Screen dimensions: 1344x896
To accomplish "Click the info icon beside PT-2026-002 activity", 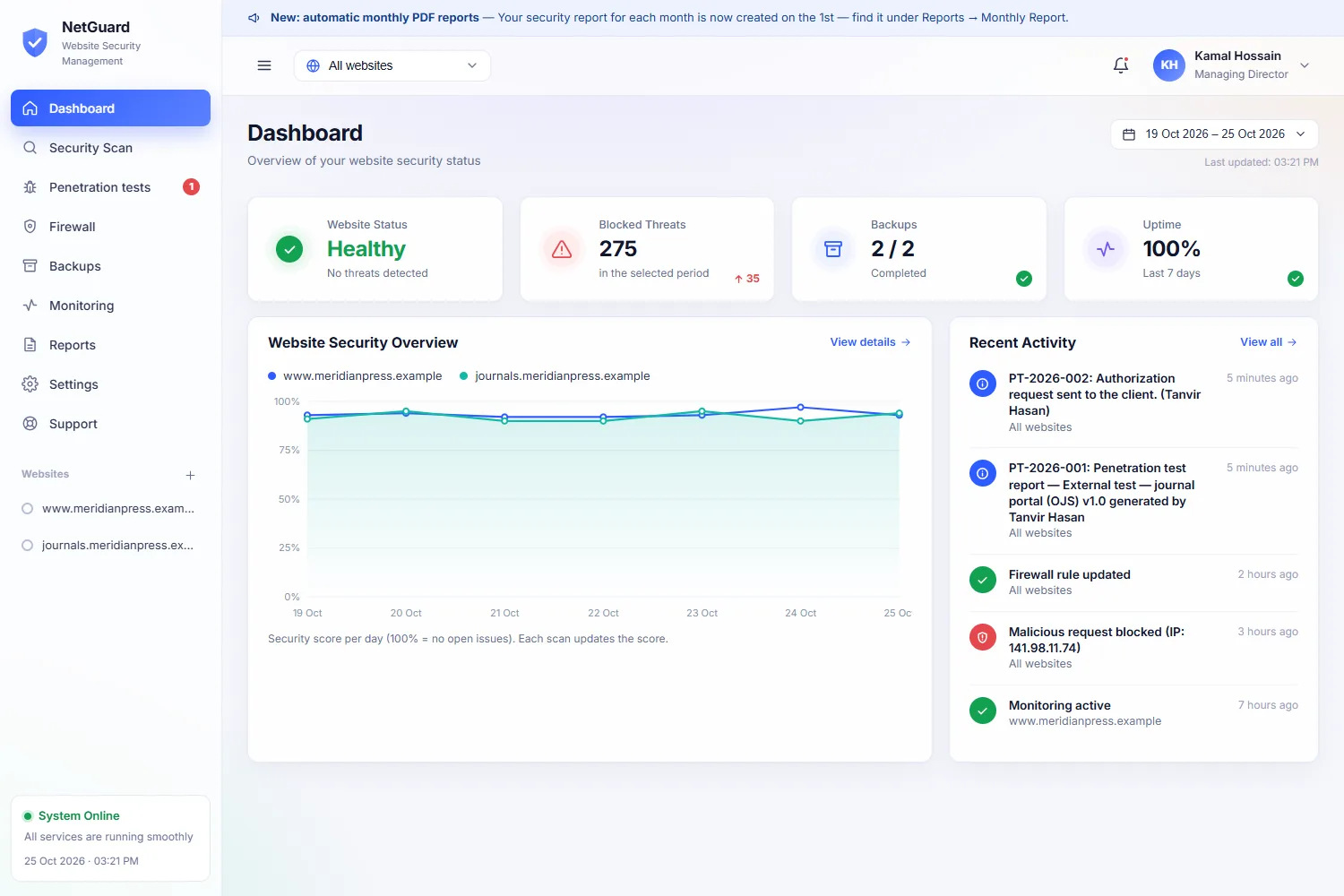I will [x=983, y=383].
